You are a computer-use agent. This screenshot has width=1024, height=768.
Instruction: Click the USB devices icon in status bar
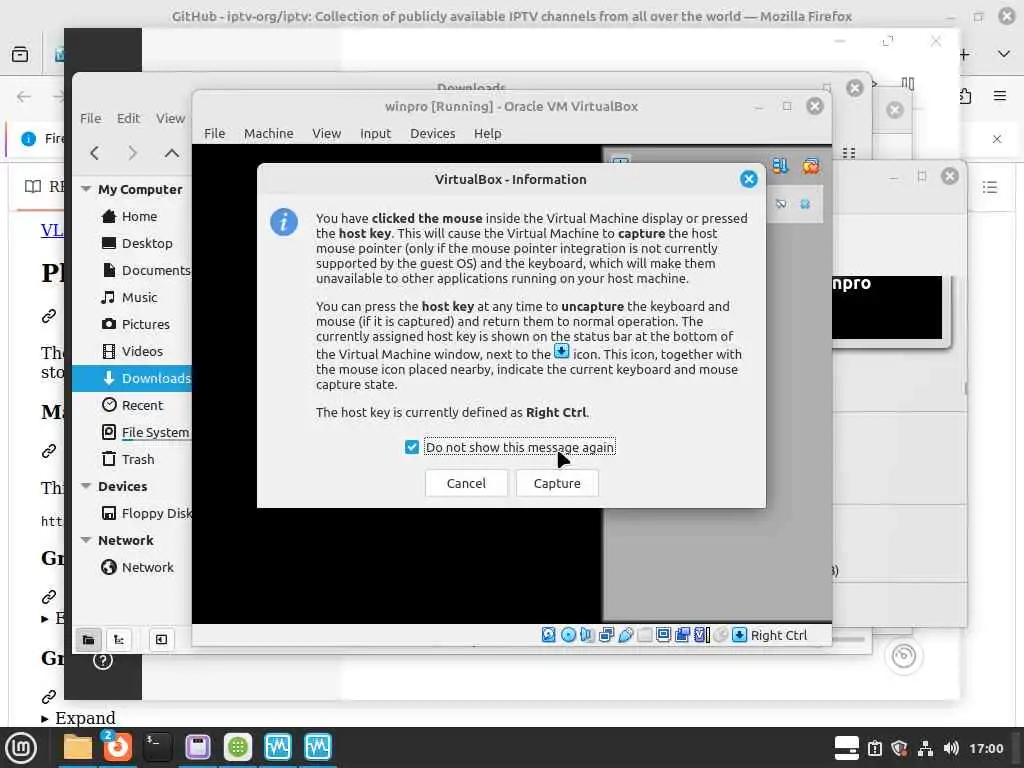click(x=626, y=635)
